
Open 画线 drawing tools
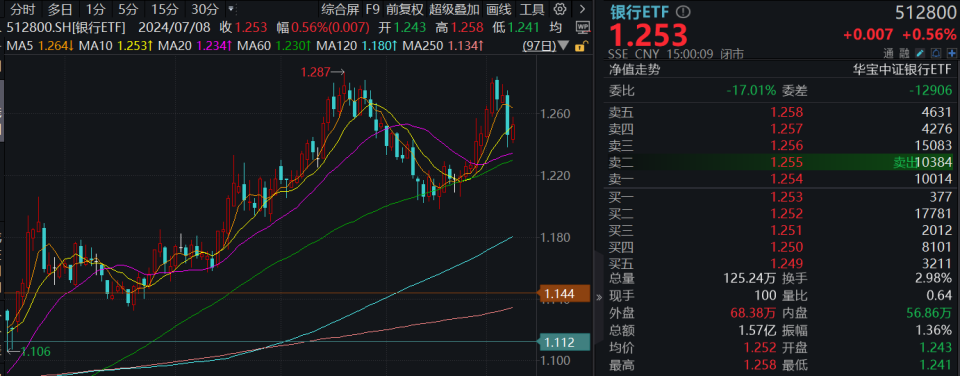click(499, 9)
